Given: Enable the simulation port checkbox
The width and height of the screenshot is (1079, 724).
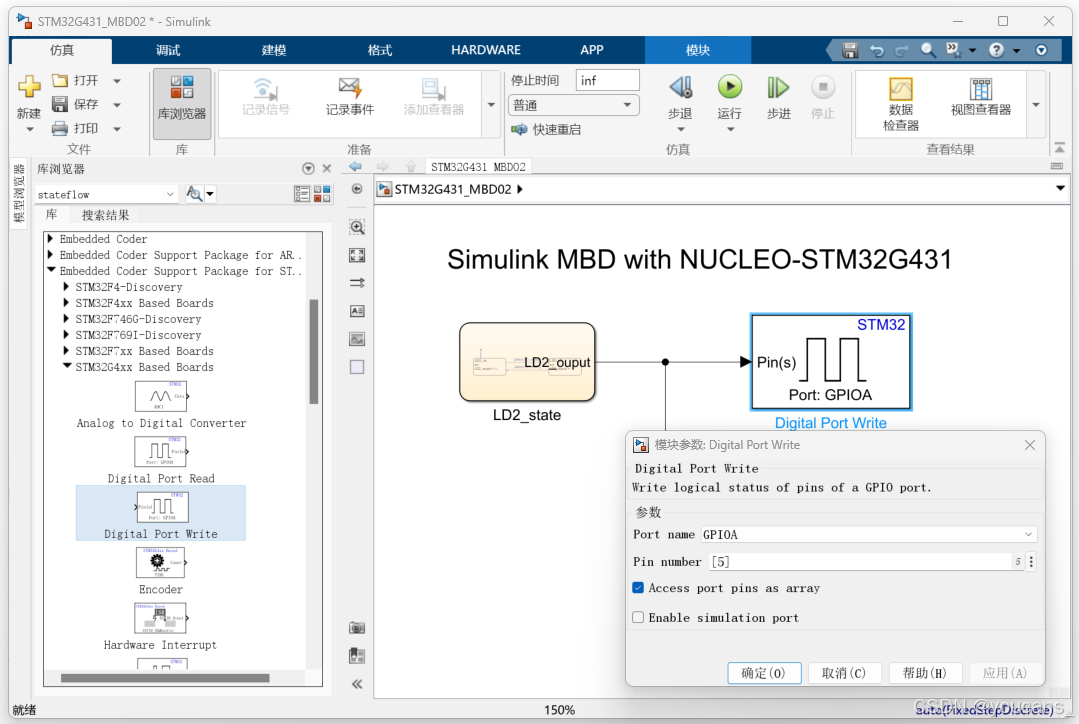Looking at the screenshot, I should [x=638, y=617].
